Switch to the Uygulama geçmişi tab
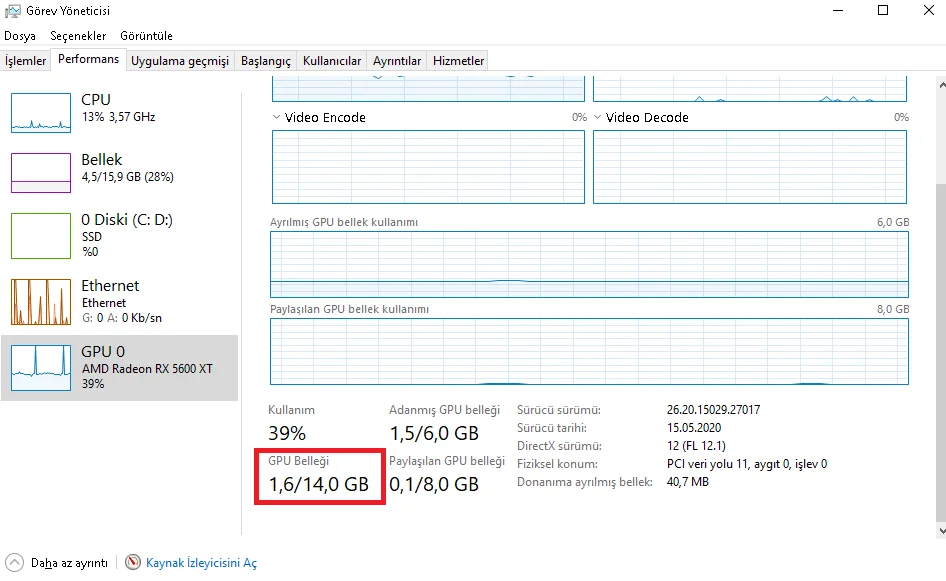The width and height of the screenshot is (946, 581). [x=180, y=61]
